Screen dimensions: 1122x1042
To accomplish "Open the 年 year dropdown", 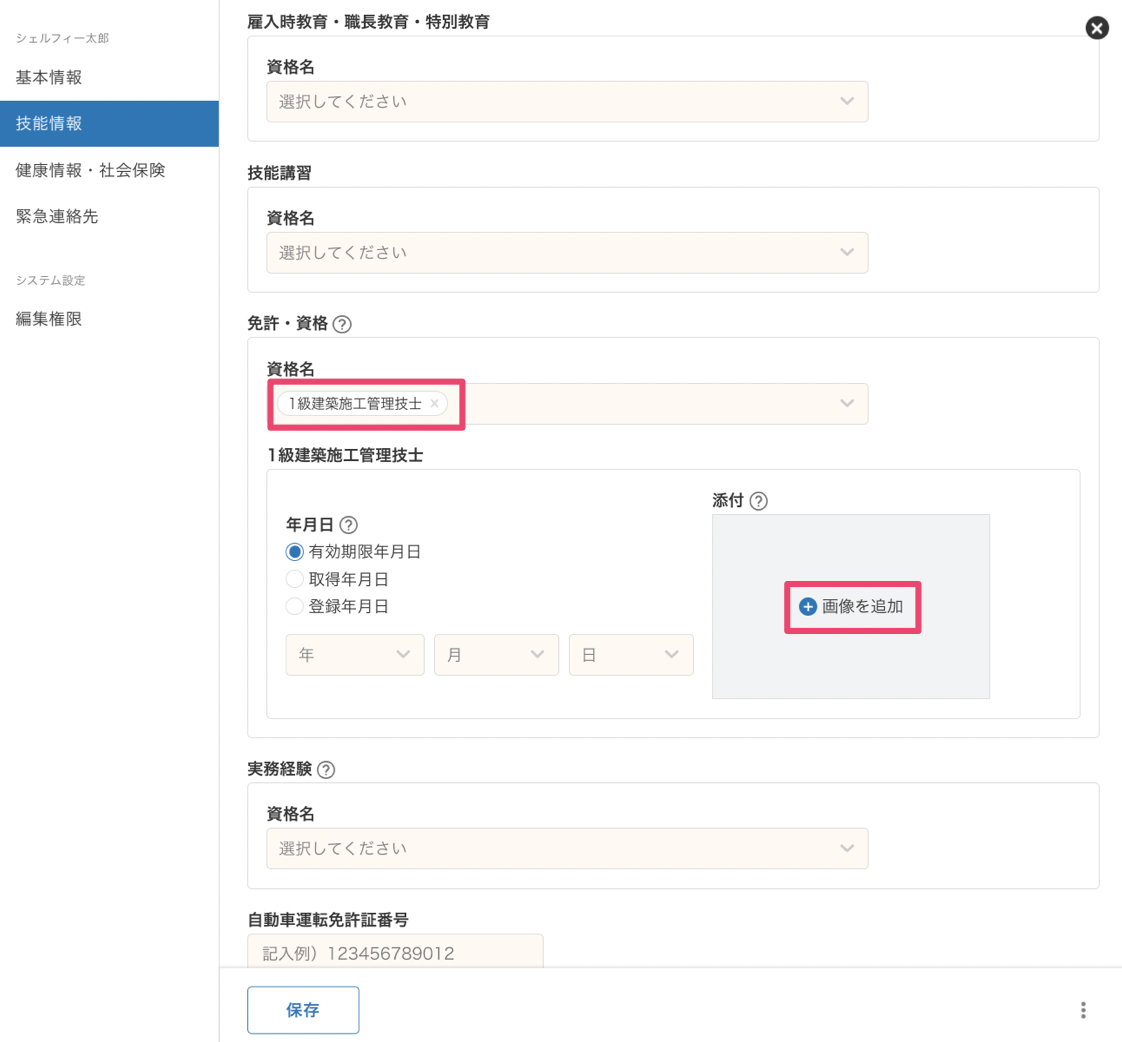I will coord(354,654).
